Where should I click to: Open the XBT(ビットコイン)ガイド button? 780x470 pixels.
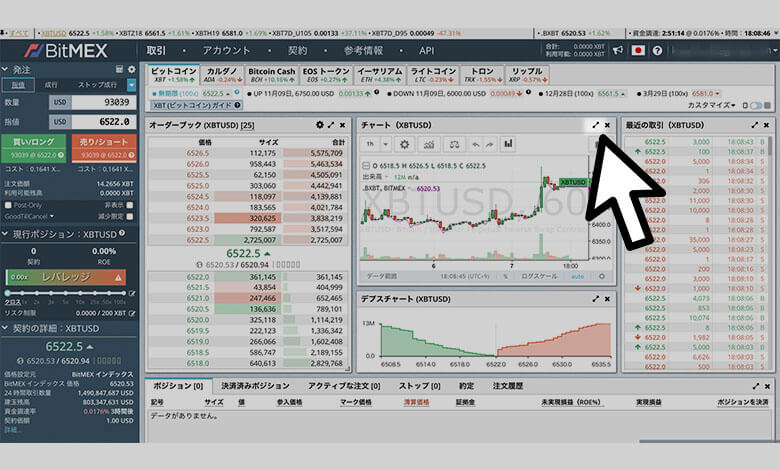tap(196, 105)
